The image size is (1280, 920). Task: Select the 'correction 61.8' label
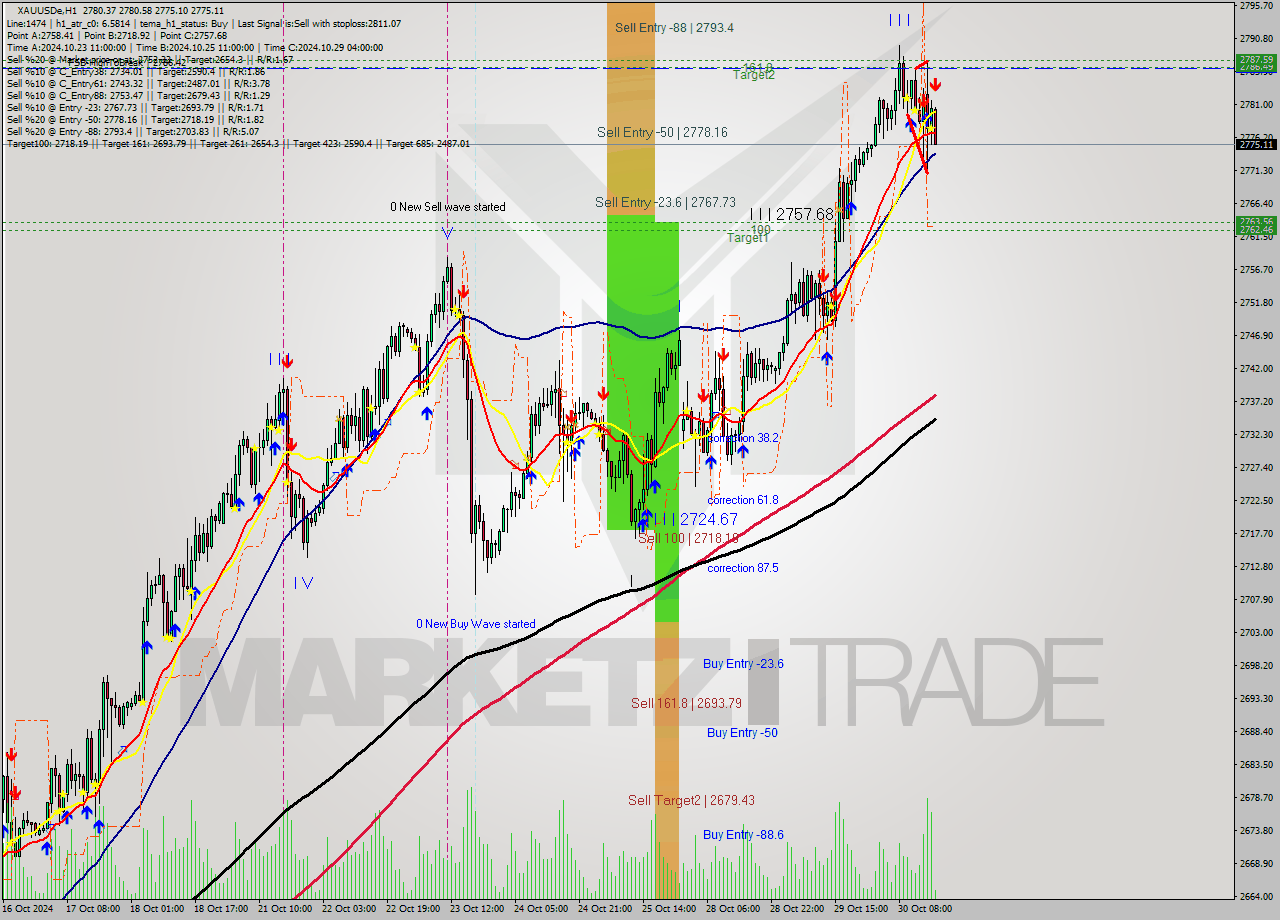(743, 500)
